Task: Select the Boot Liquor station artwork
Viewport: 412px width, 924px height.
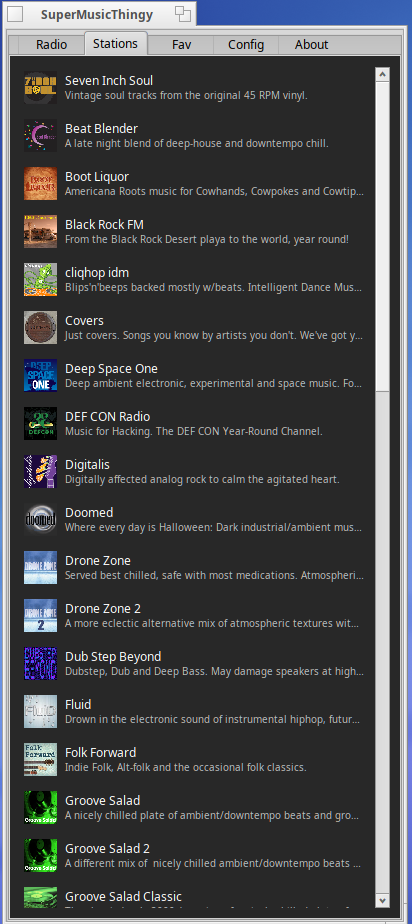Action: [41, 183]
